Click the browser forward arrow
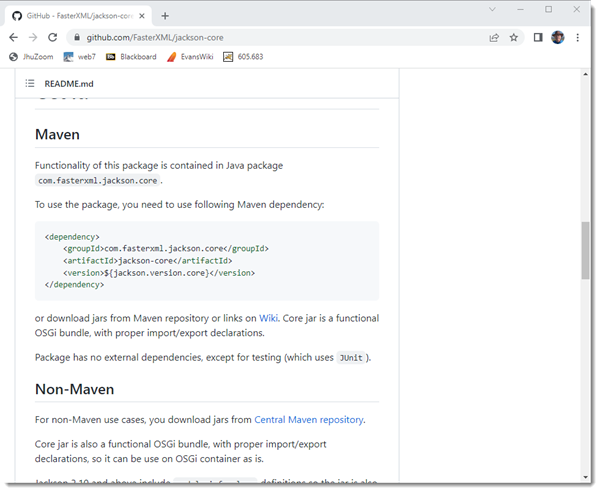This screenshot has width=600, height=492. tap(33, 37)
